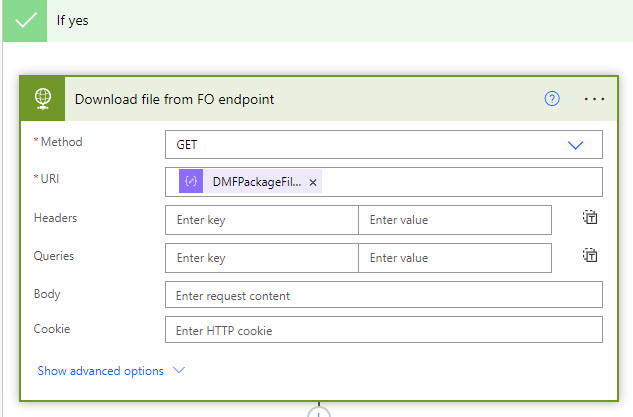Screen dimensions: 633x417
Task: Click the Headers 'Enter value' field
Action: click(454, 220)
